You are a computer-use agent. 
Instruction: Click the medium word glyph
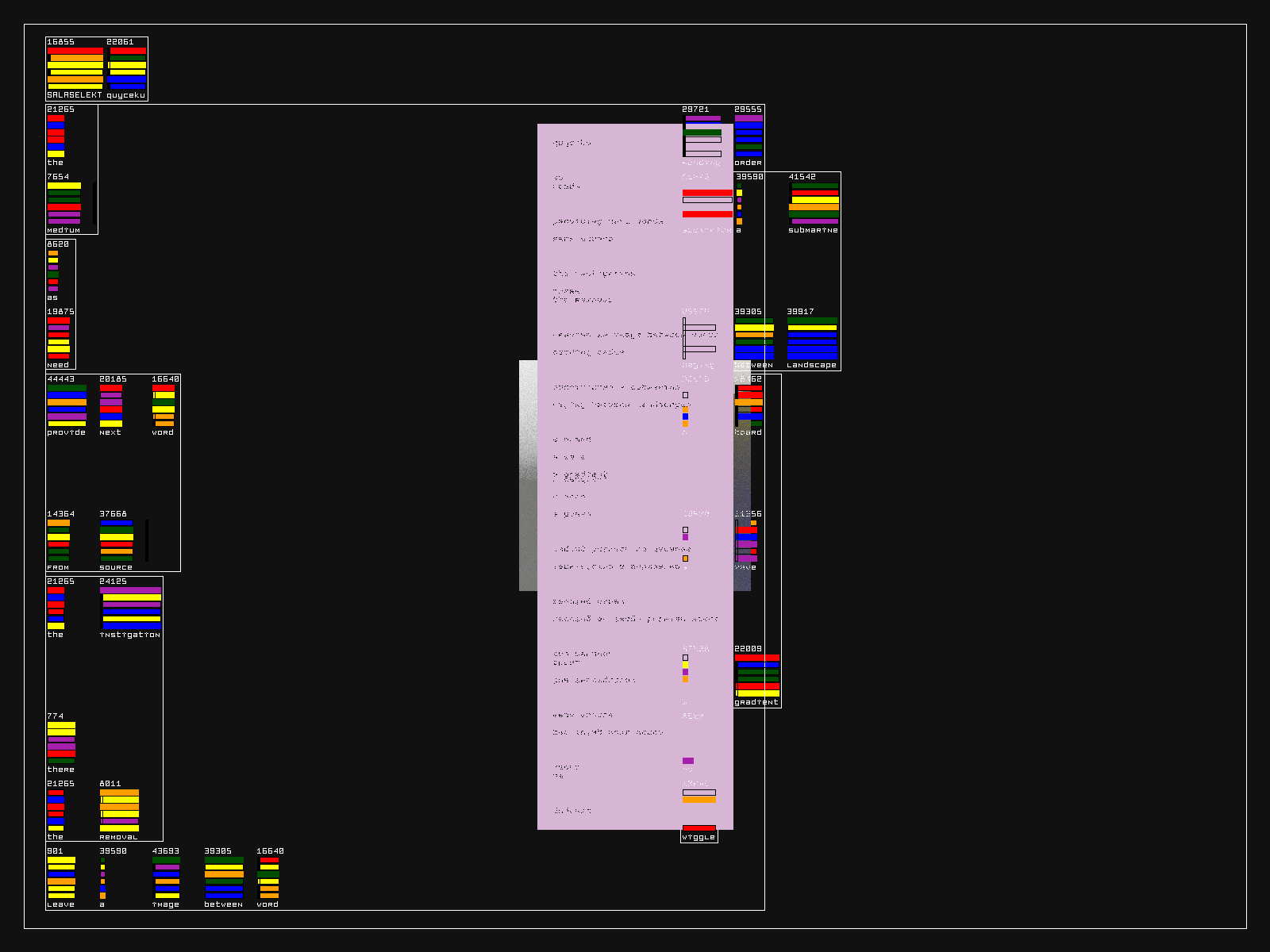click(63, 203)
